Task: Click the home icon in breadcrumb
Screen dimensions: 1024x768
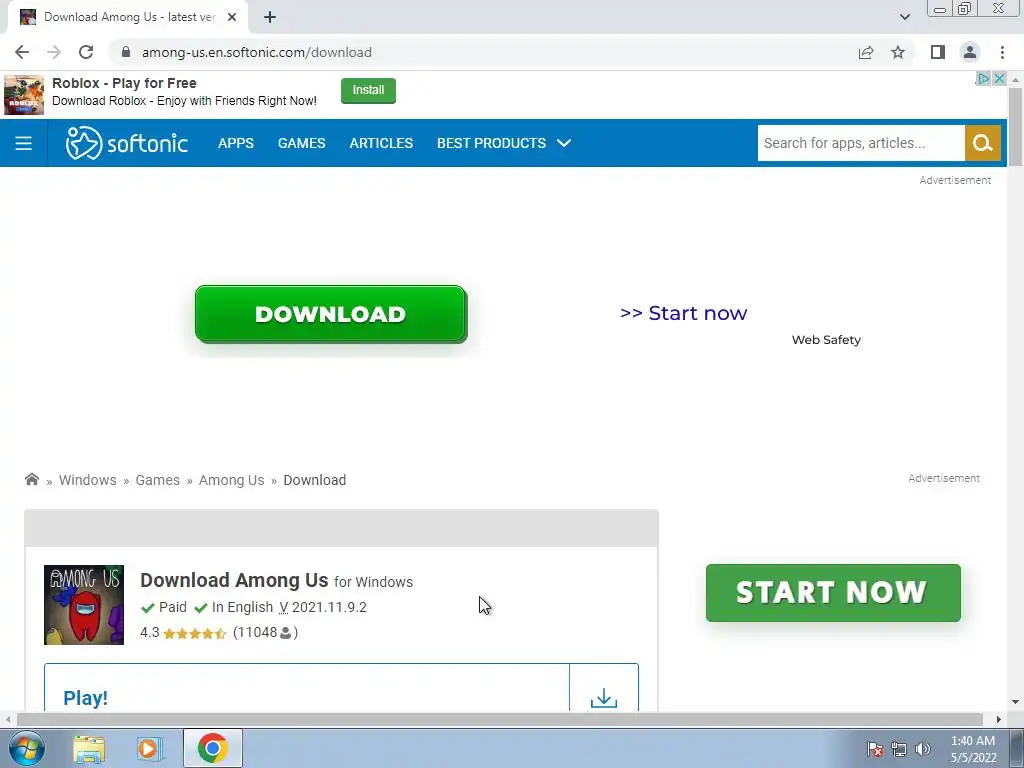Action: tap(31, 479)
